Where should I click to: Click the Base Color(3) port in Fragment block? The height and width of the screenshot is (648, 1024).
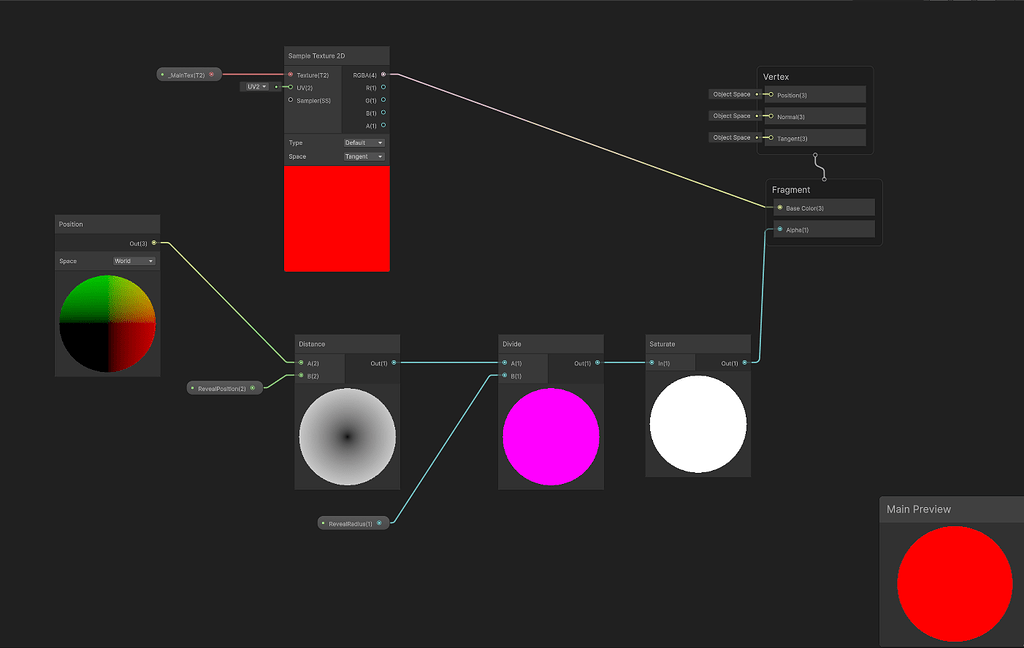779,208
